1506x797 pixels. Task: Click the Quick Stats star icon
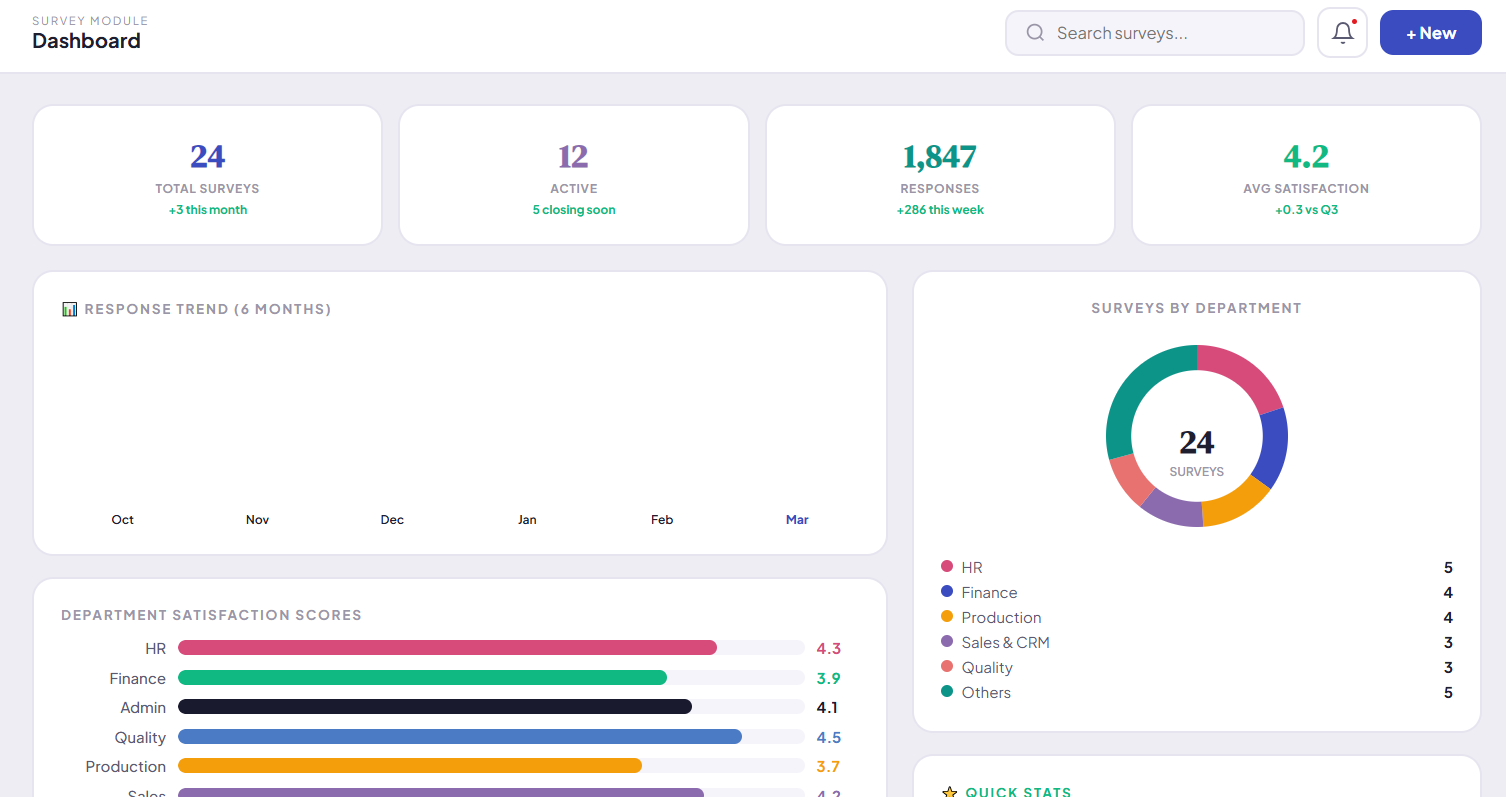(949, 792)
